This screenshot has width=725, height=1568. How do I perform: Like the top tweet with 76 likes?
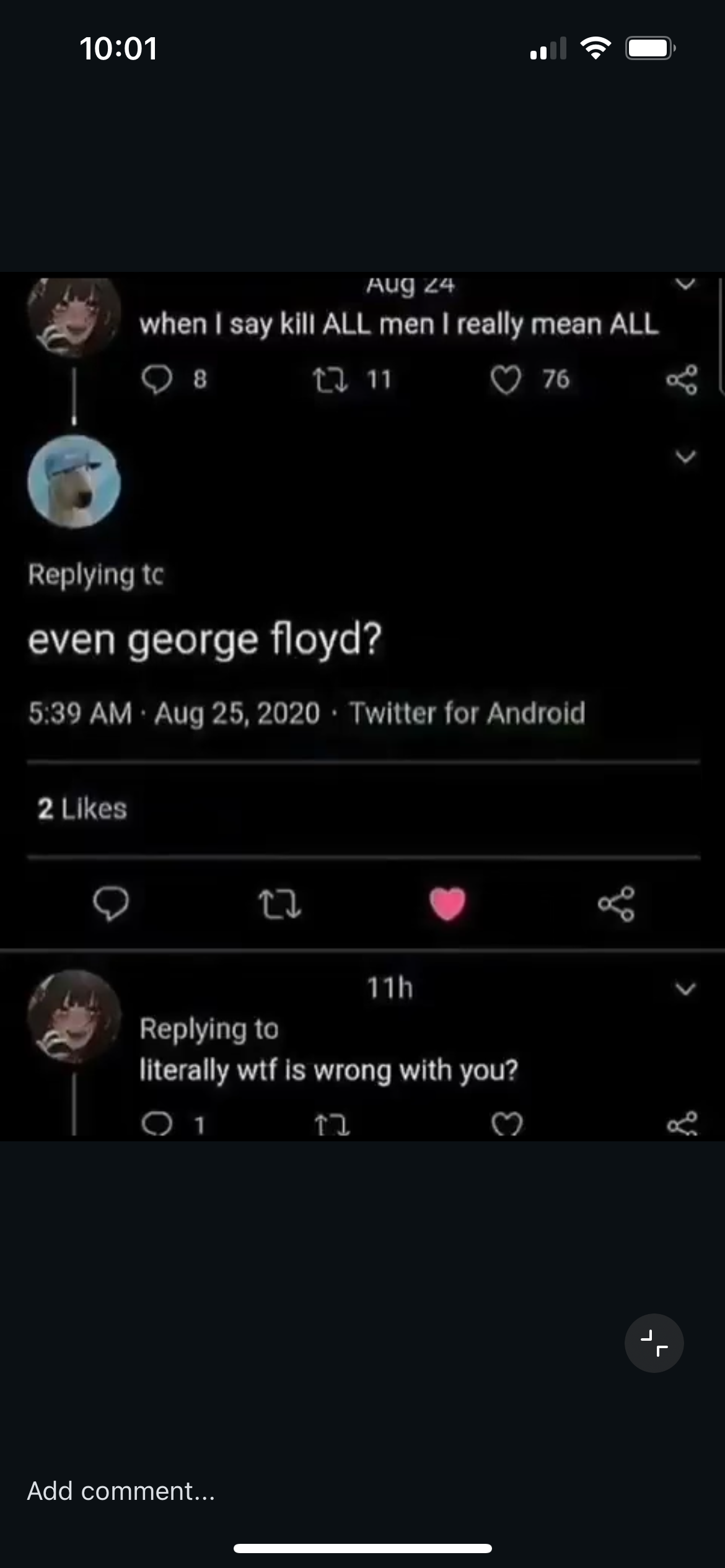[x=506, y=380]
